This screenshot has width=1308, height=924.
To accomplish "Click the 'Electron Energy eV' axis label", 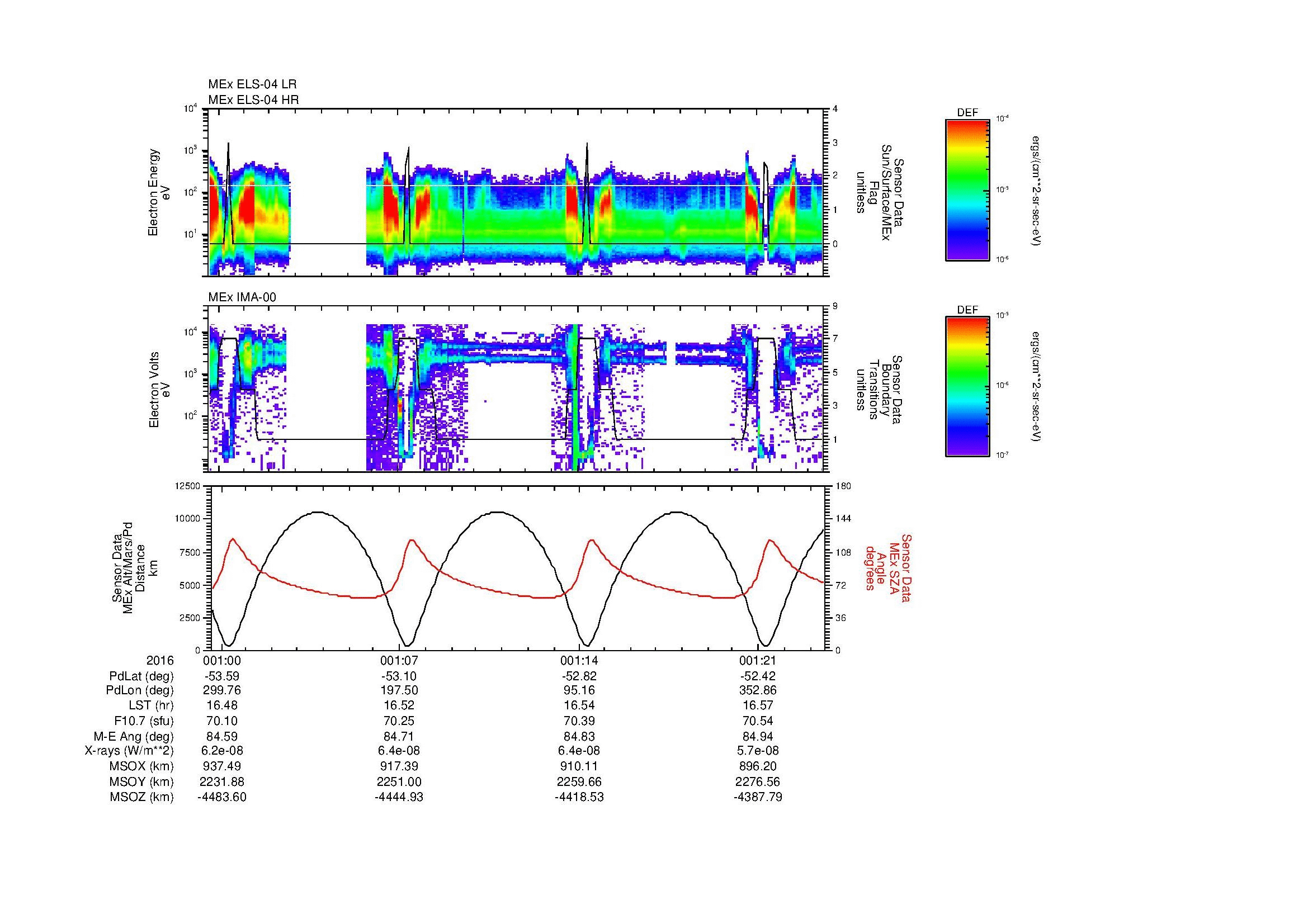I will pyautogui.click(x=159, y=192).
